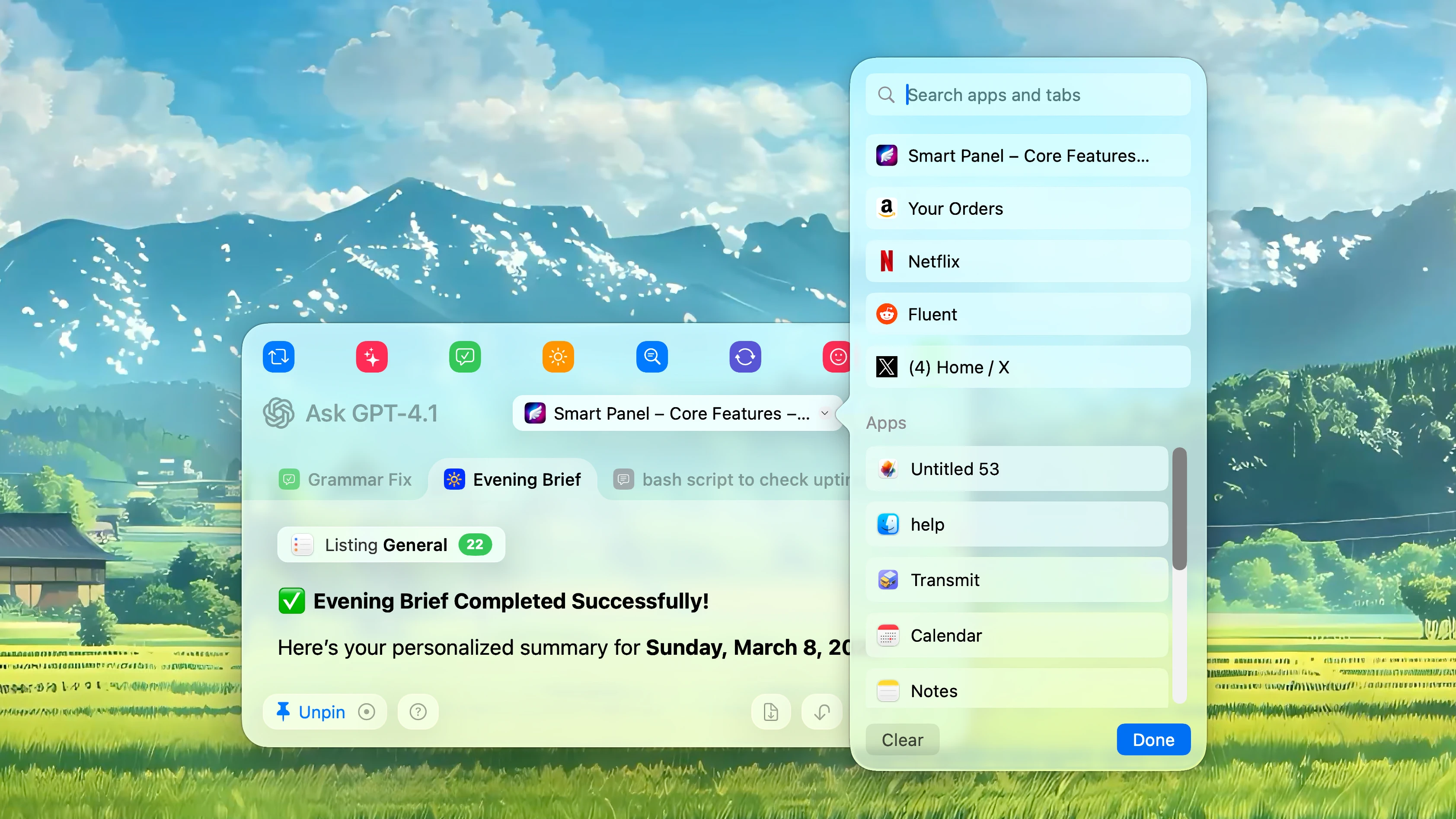Open help via the question mark icon

pyautogui.click(x=417, y=712)
